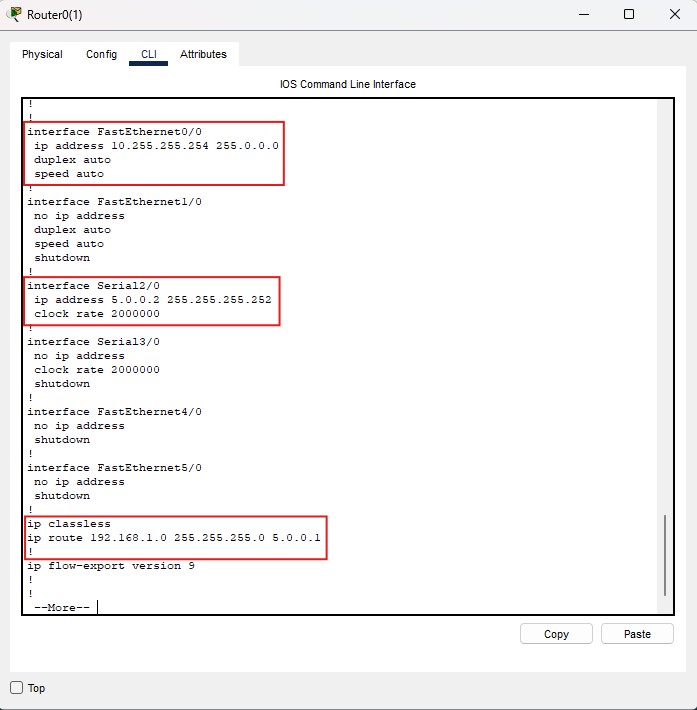Minimize the Router0(1) window
The height and width of the screenshot is (710, 697).
[x=584, y=14]
